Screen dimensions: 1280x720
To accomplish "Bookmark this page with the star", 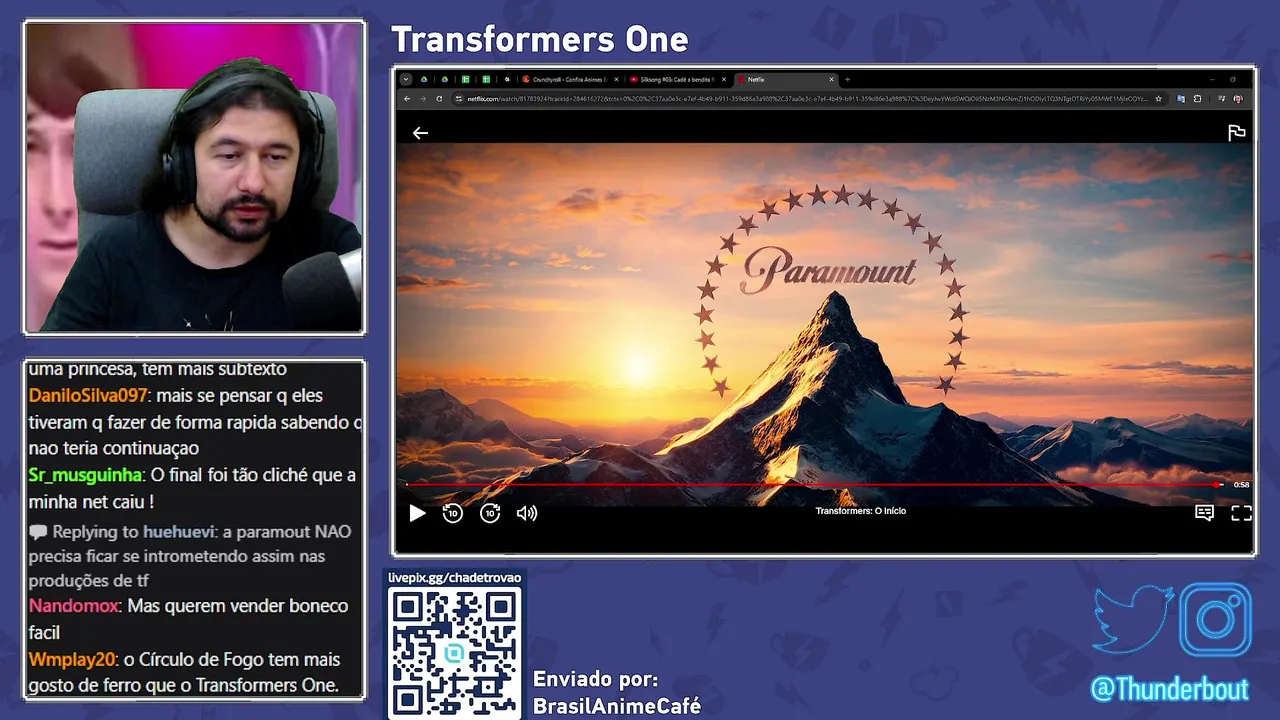I will click(x=1158, y=99).
